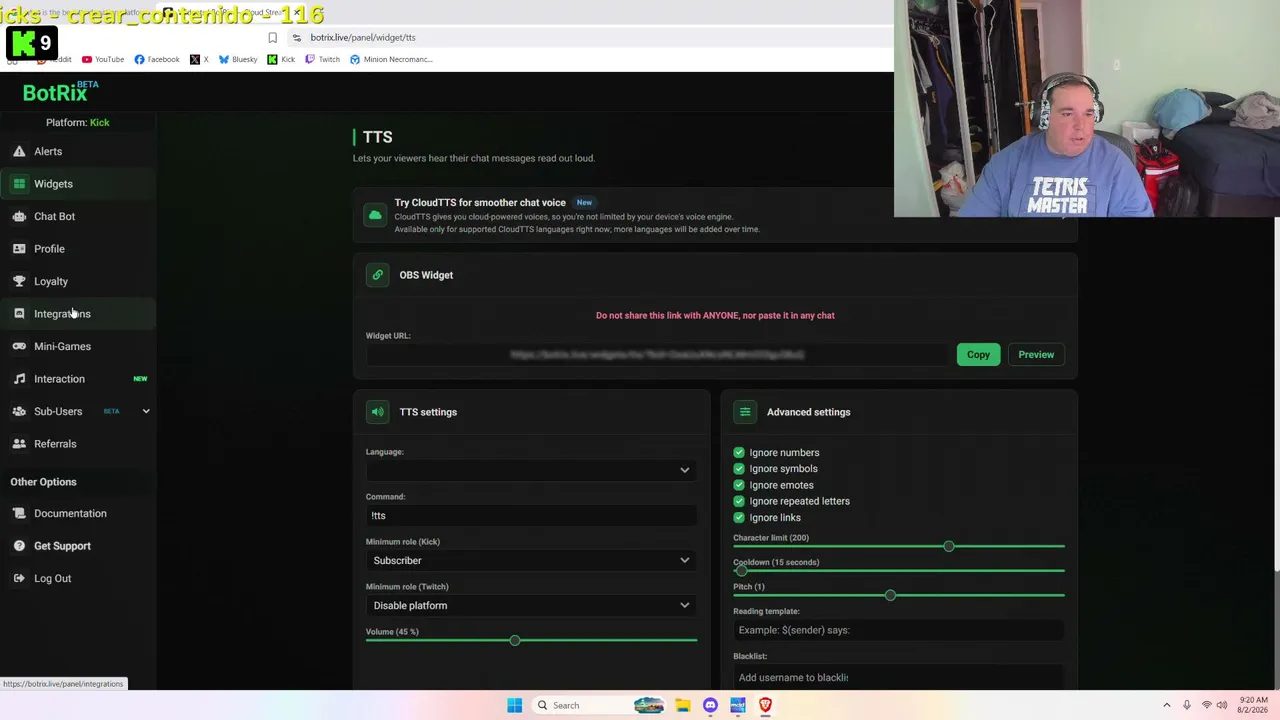Click the Cooldown slider handle
This screenshot has height=720, width=1280.
(741, 570)
